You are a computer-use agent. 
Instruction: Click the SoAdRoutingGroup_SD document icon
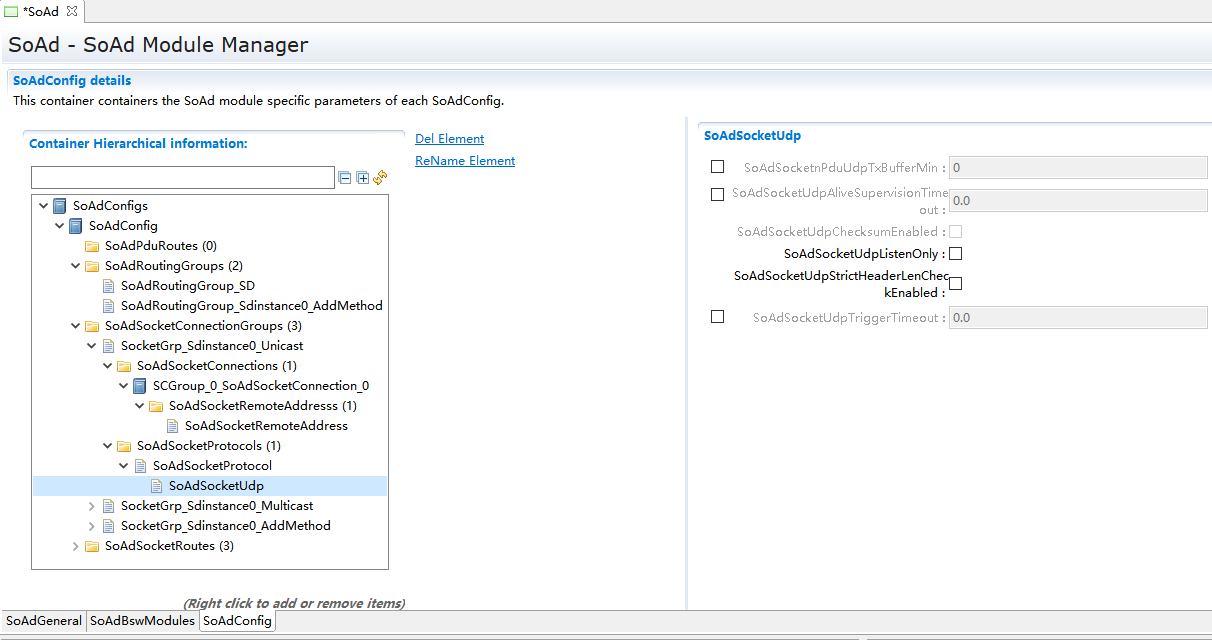108,286
